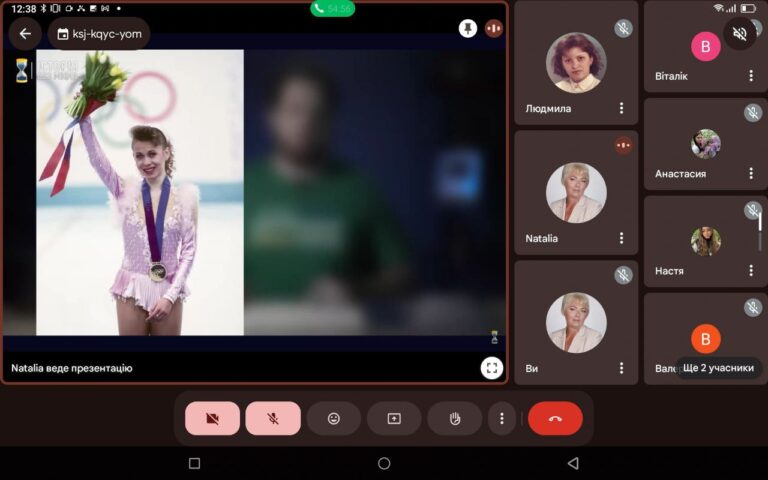Screen dimensions: 768x480
Task: Hang up the call
Action: coord(555,418)
